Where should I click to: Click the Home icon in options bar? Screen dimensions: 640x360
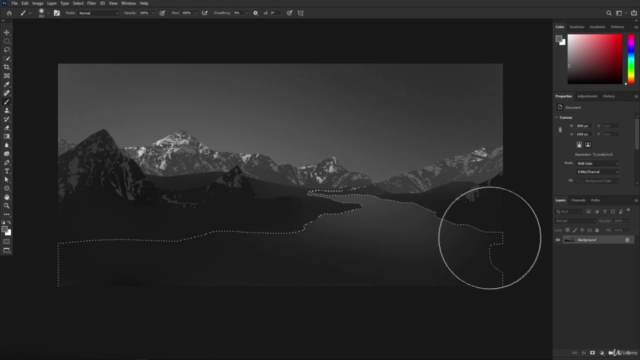(x=9, y=13)
